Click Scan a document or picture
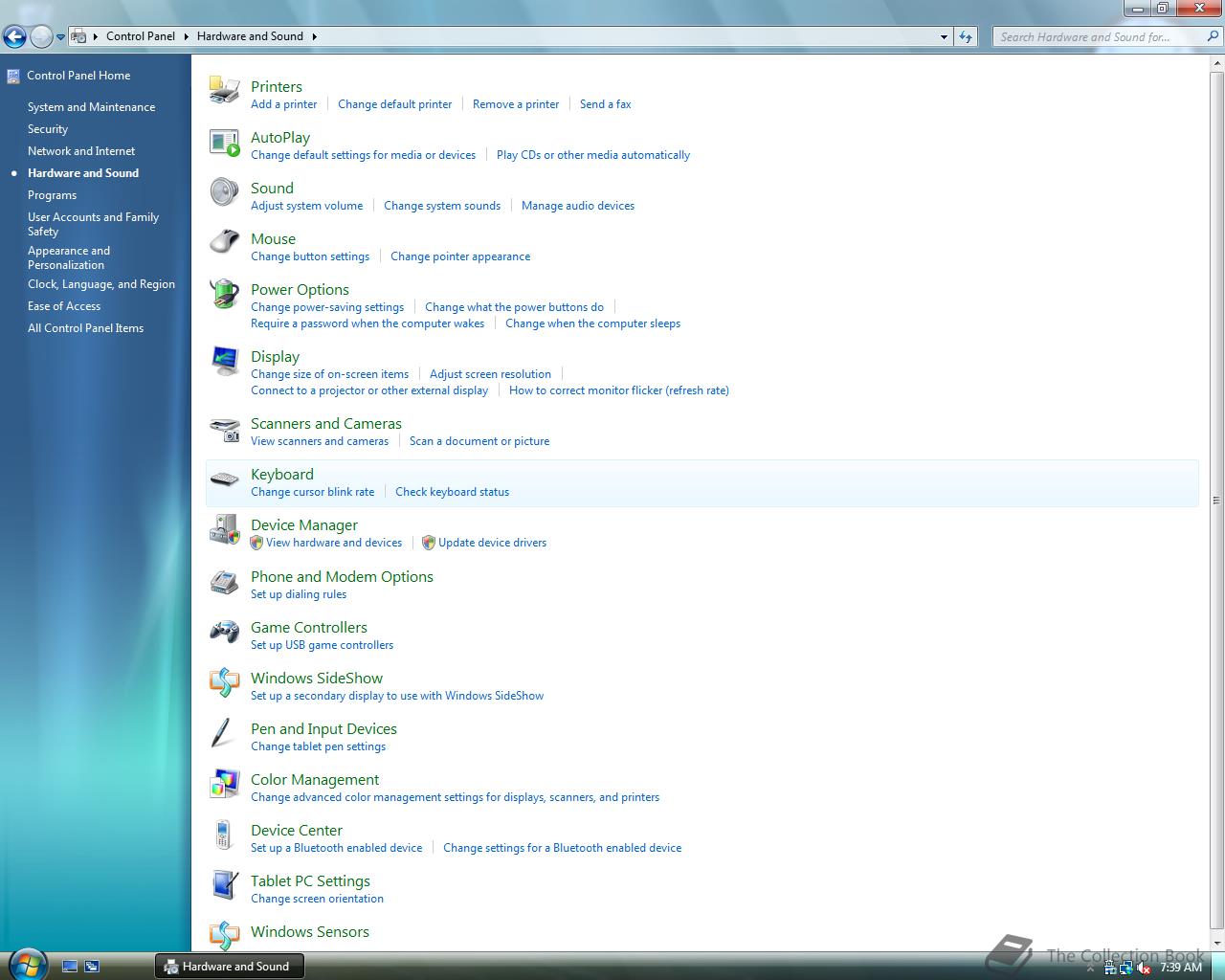The width and height of the screenshot is (1225, 980). click(479, 441)
